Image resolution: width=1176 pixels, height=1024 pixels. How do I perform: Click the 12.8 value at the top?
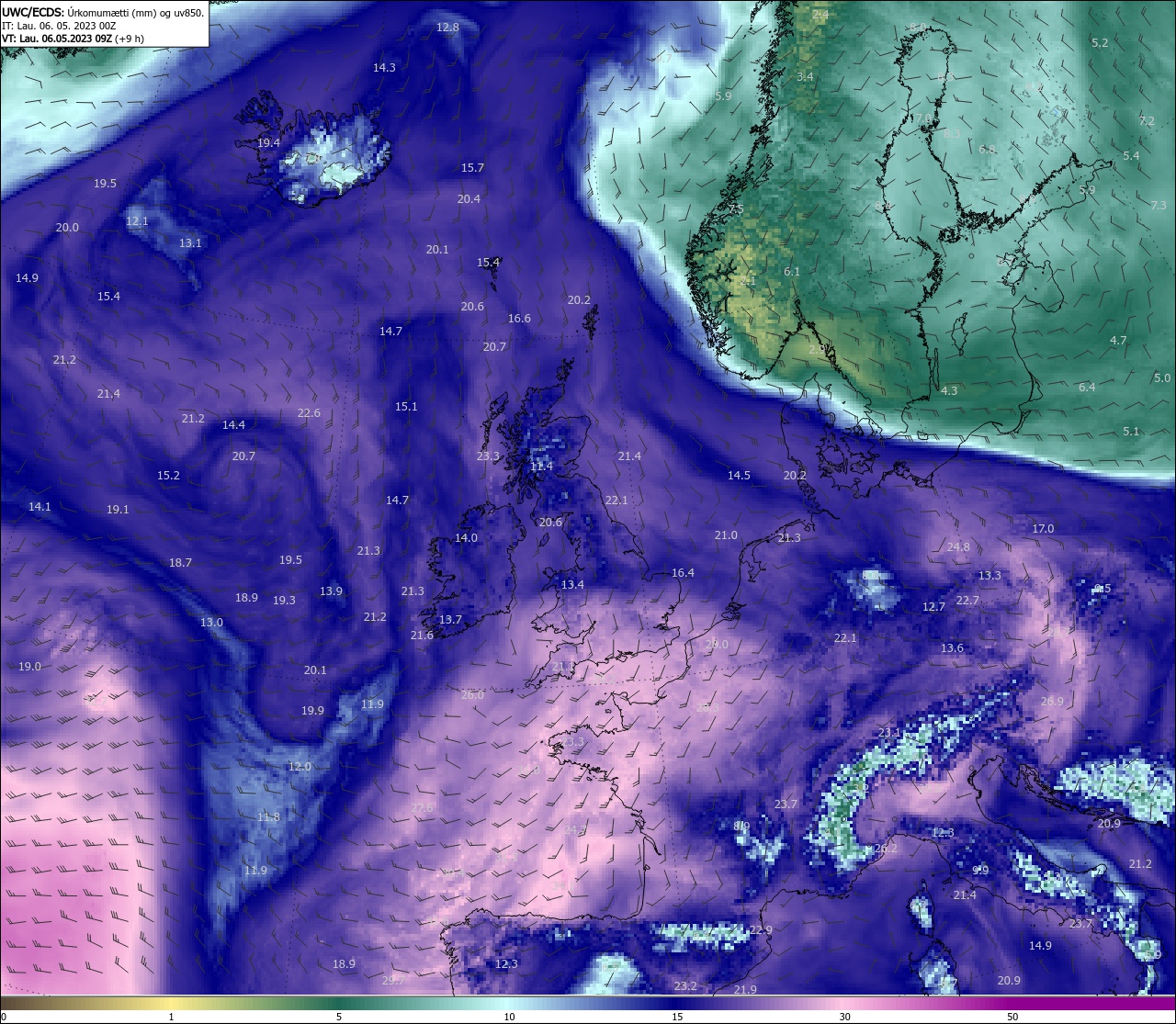(x=447, y=28)
